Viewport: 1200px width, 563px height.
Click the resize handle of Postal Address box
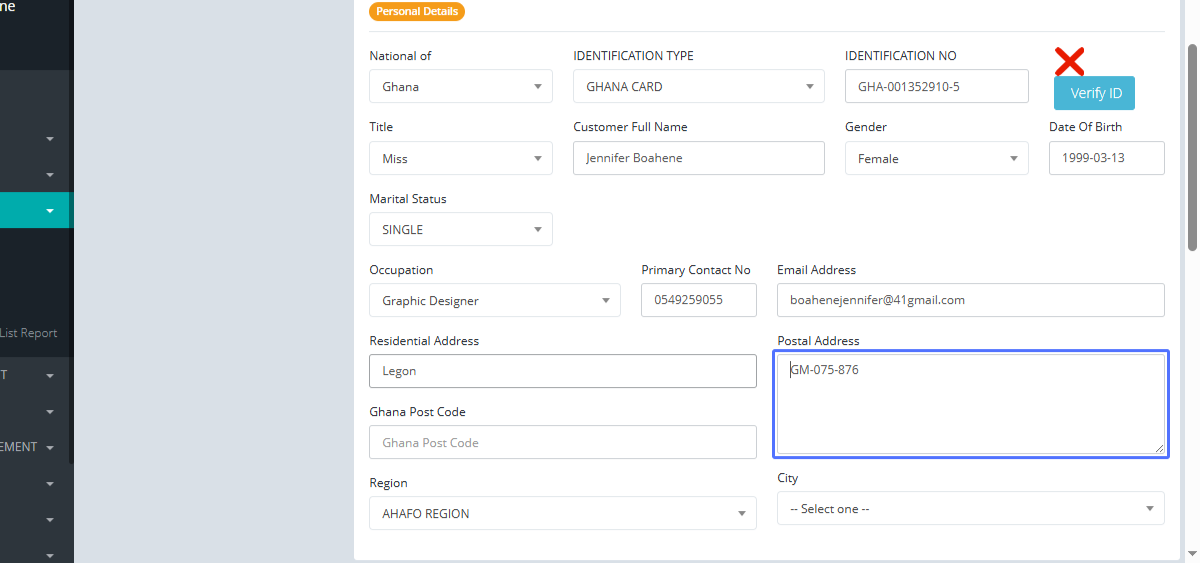pos(1161,451)
